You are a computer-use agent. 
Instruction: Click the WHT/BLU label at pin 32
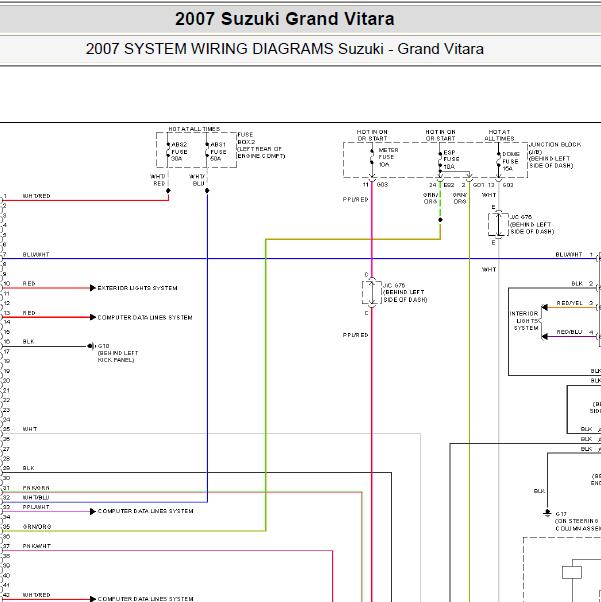(x=36, y=497)
